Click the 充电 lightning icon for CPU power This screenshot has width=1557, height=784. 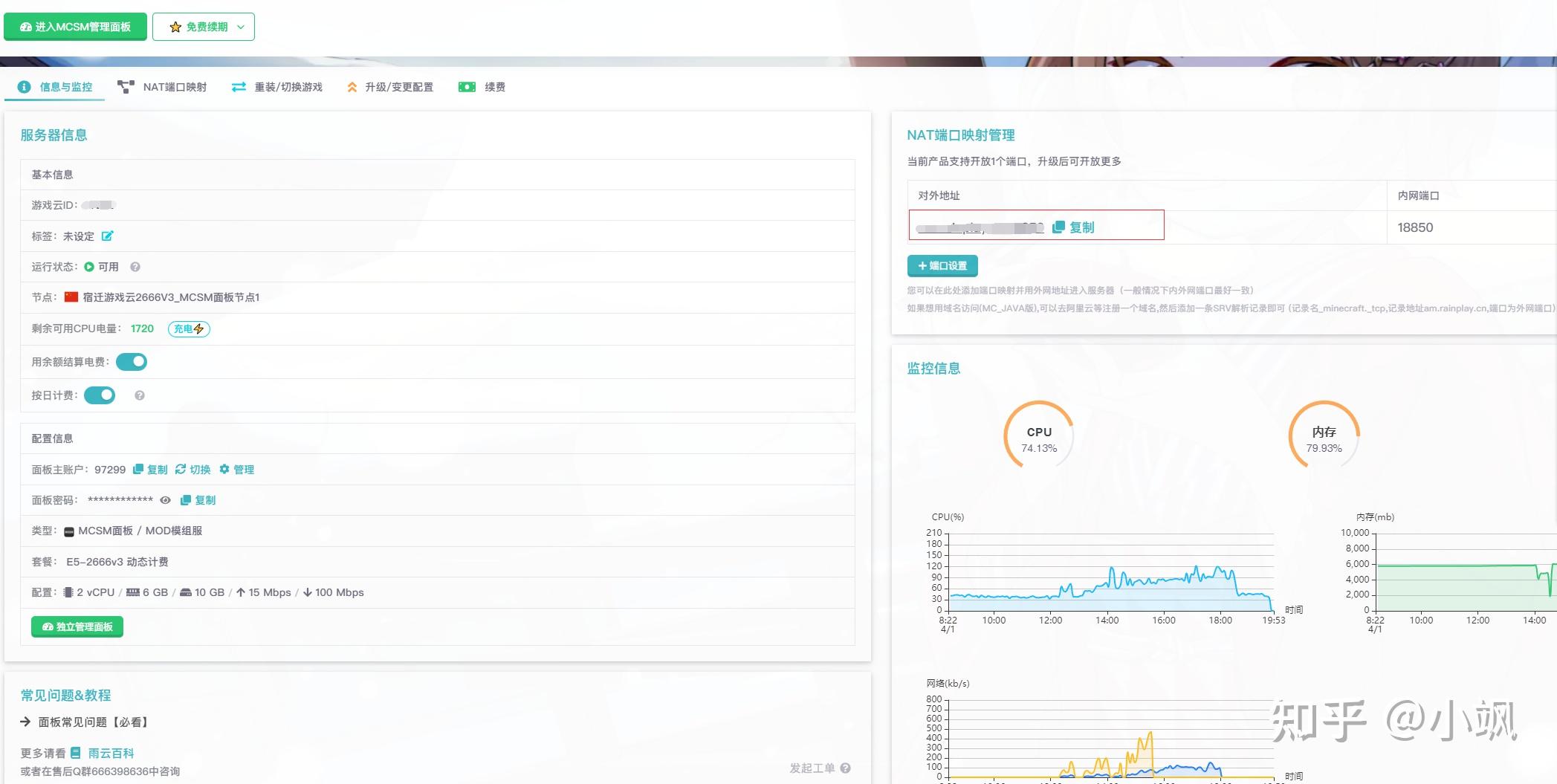coord(188,328)
